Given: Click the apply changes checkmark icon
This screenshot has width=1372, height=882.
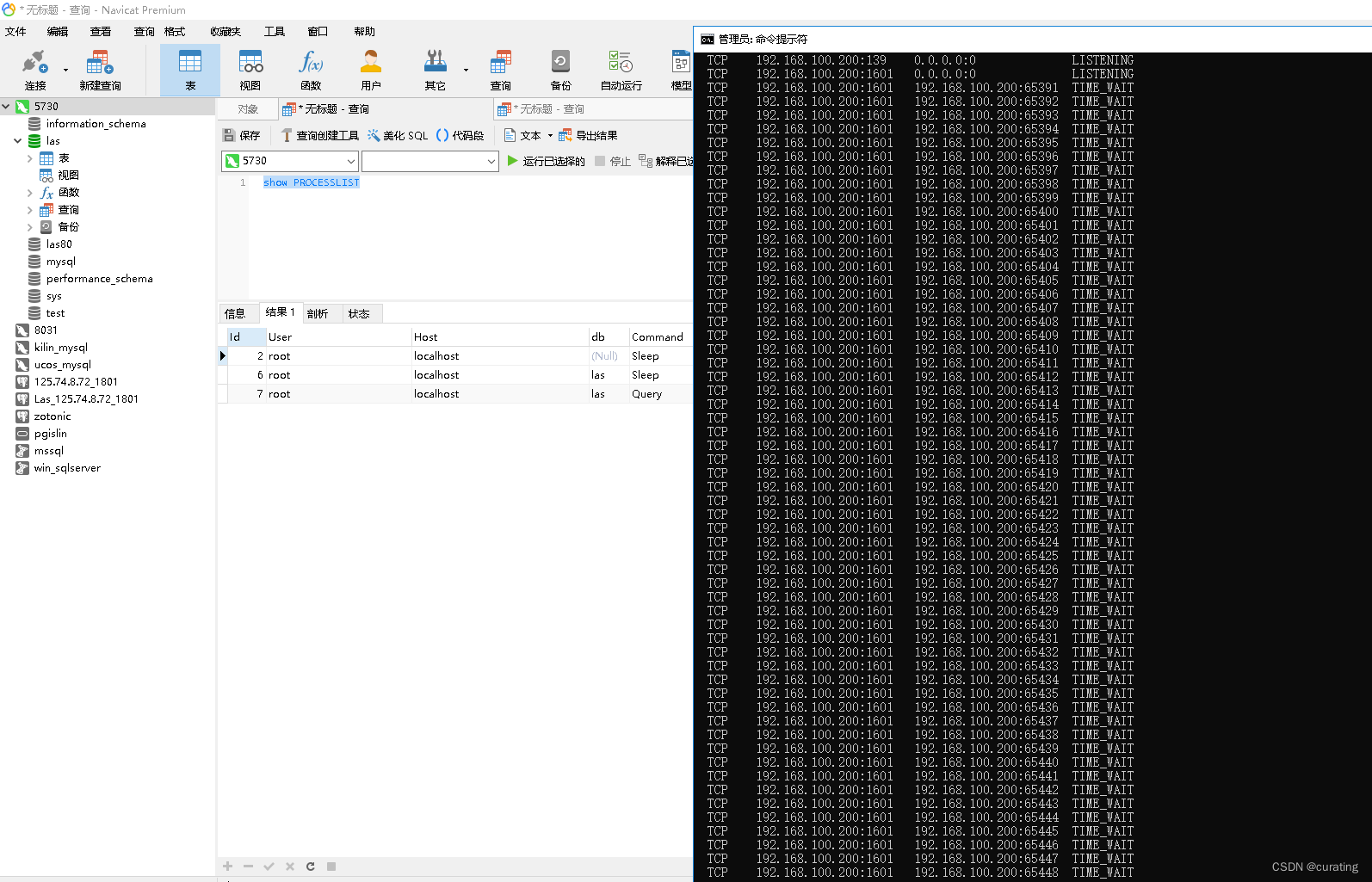Looking at the screenshot, I should coord(269,867).
